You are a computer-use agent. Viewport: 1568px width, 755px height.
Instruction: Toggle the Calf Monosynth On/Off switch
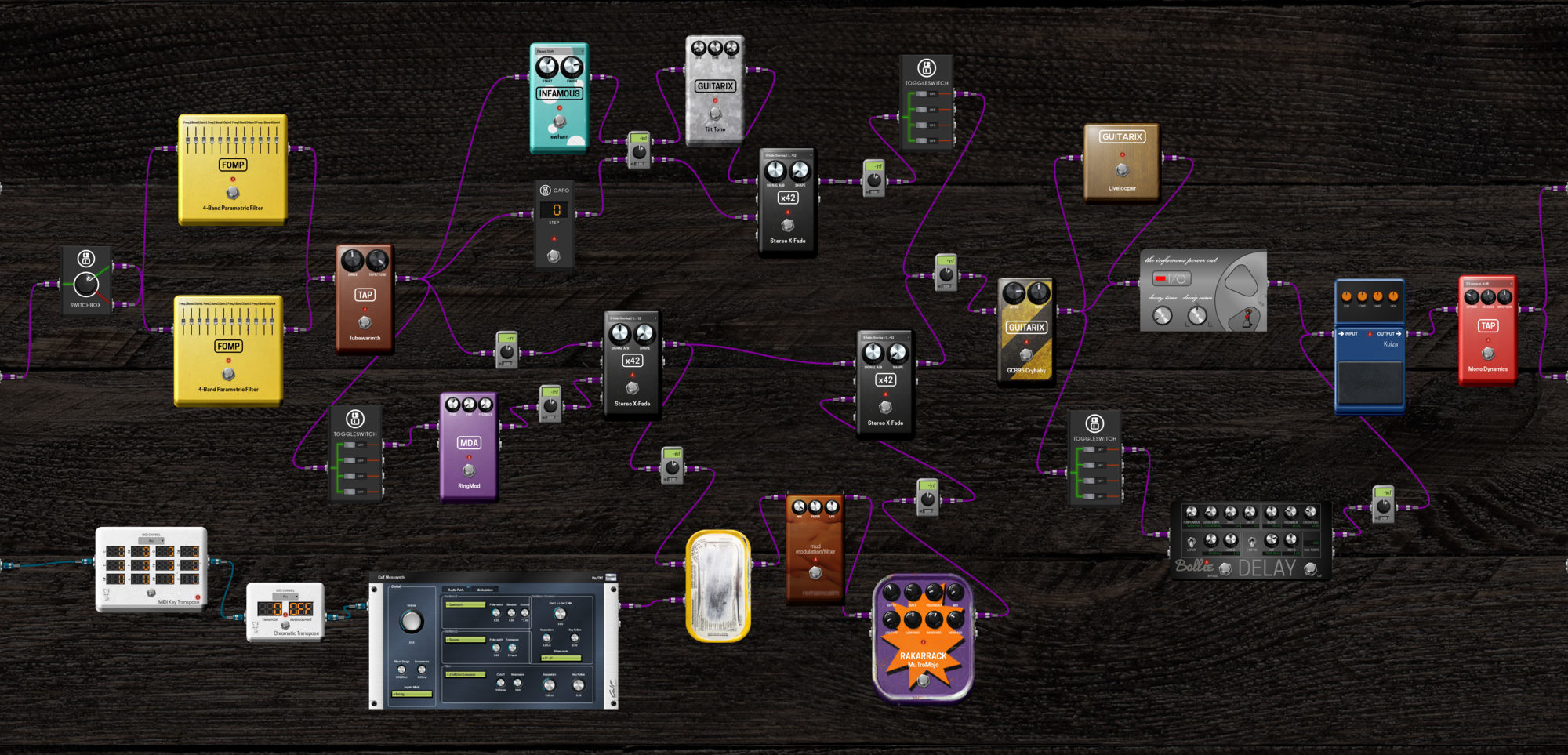(x=611, y=578)
